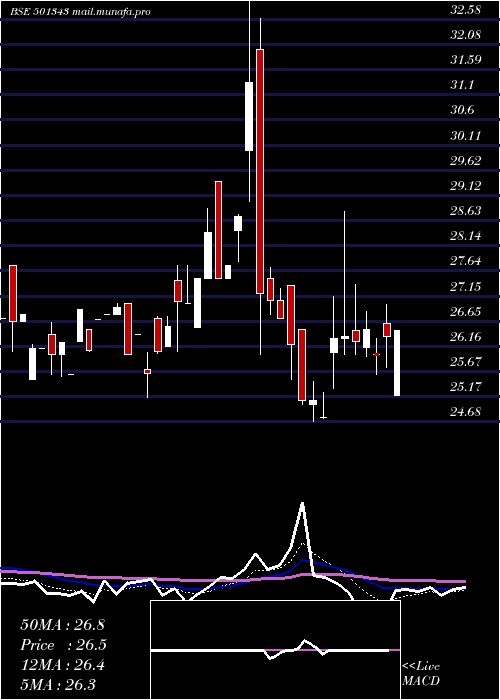Click the 27.64 price axis label
The width and height of the screenshot is (500, 700).
coord(466,260)
